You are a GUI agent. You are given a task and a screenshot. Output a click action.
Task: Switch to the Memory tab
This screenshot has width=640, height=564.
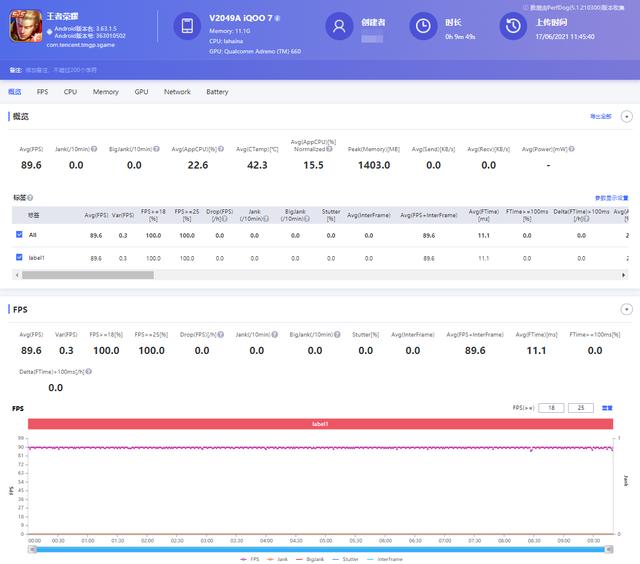pos(106,92)
